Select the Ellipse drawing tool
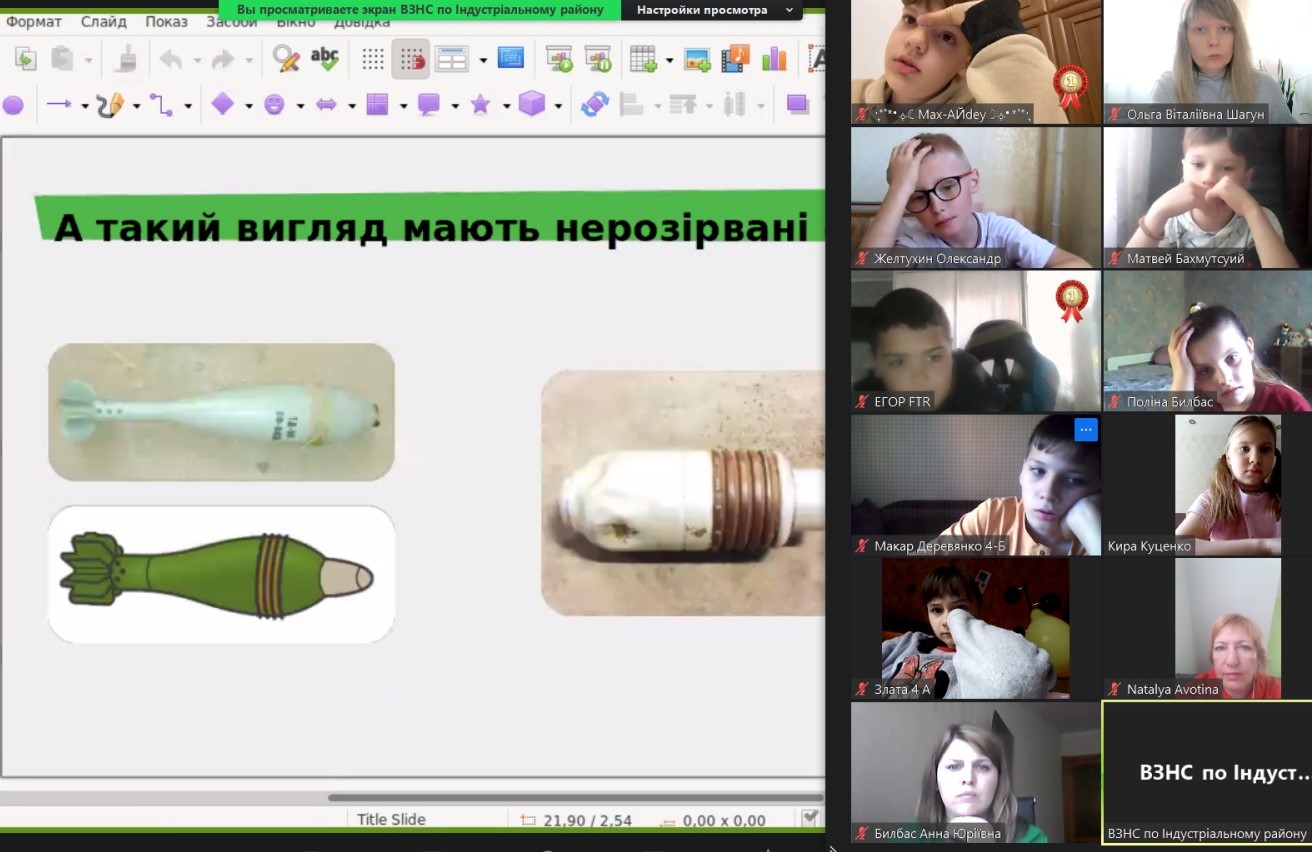The width and height of the screenshot is (1312, 852). (x=13, y=105)
